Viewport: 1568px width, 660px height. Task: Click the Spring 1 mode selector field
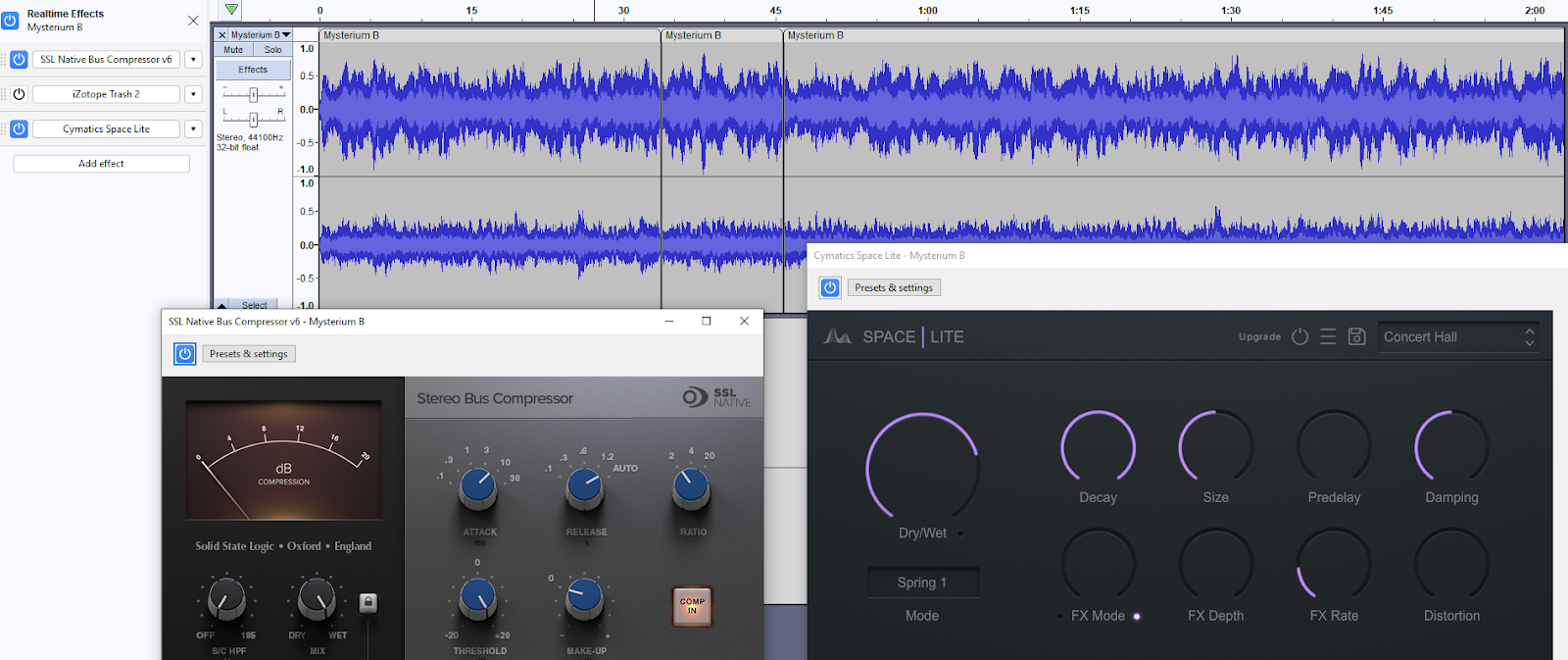[x=922, y=583]
